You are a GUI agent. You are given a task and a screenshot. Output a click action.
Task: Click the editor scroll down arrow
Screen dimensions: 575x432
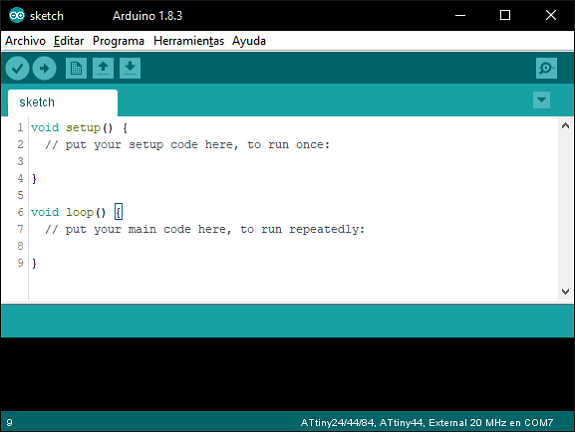(565, 292)
